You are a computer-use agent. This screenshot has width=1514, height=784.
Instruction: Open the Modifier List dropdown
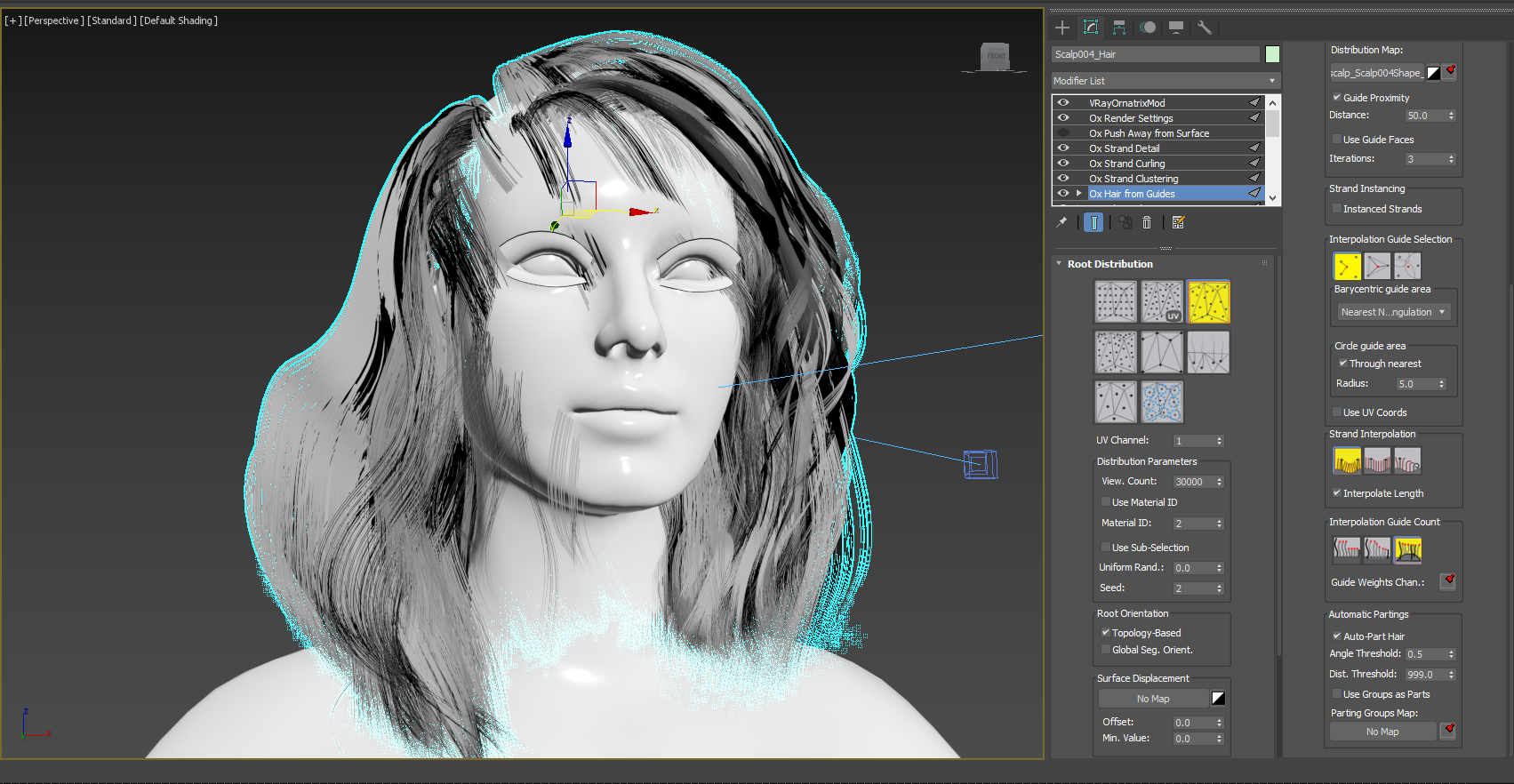[1166, 81]
